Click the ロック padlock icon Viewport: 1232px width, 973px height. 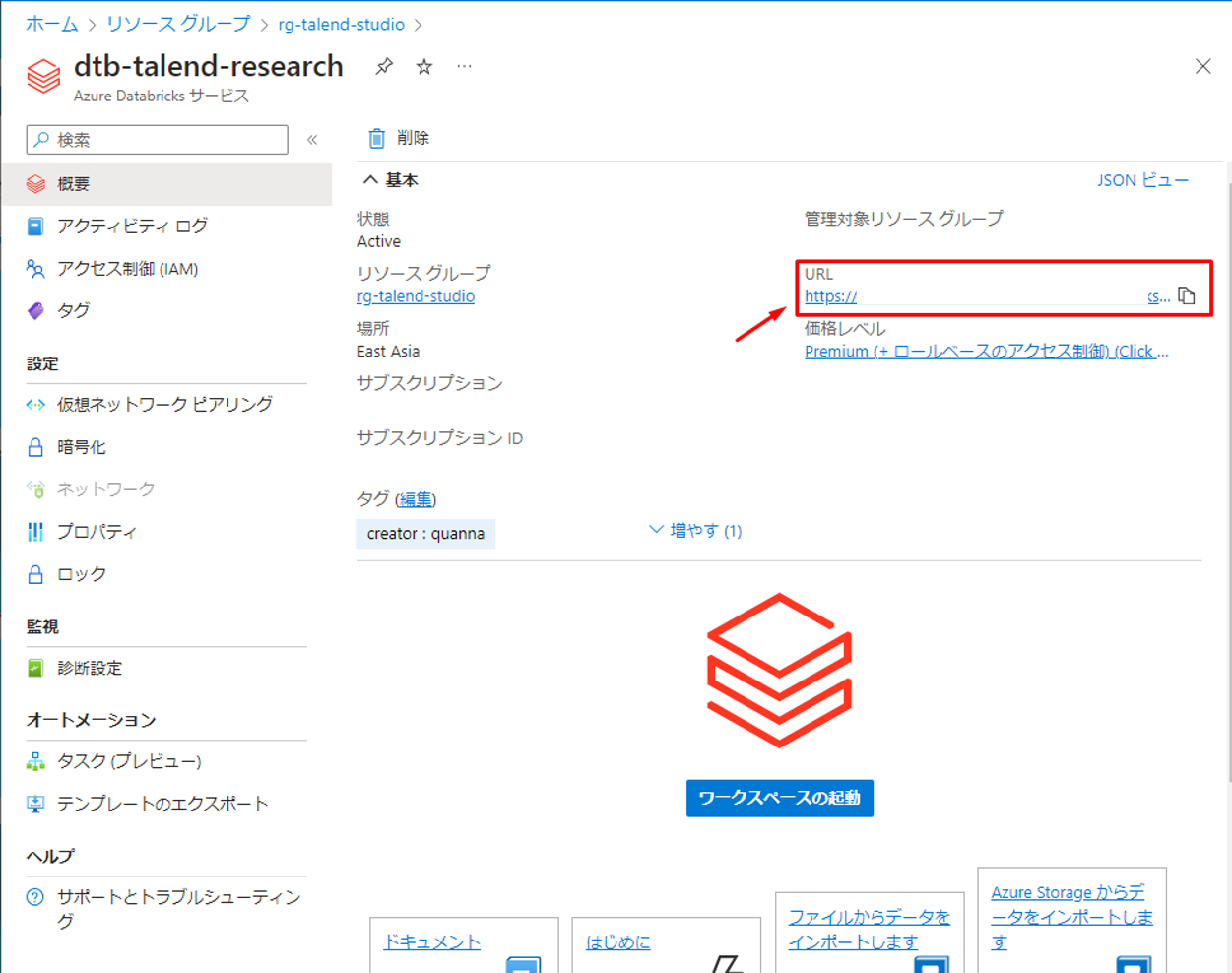pyautogui.click(x=35, y=574)
